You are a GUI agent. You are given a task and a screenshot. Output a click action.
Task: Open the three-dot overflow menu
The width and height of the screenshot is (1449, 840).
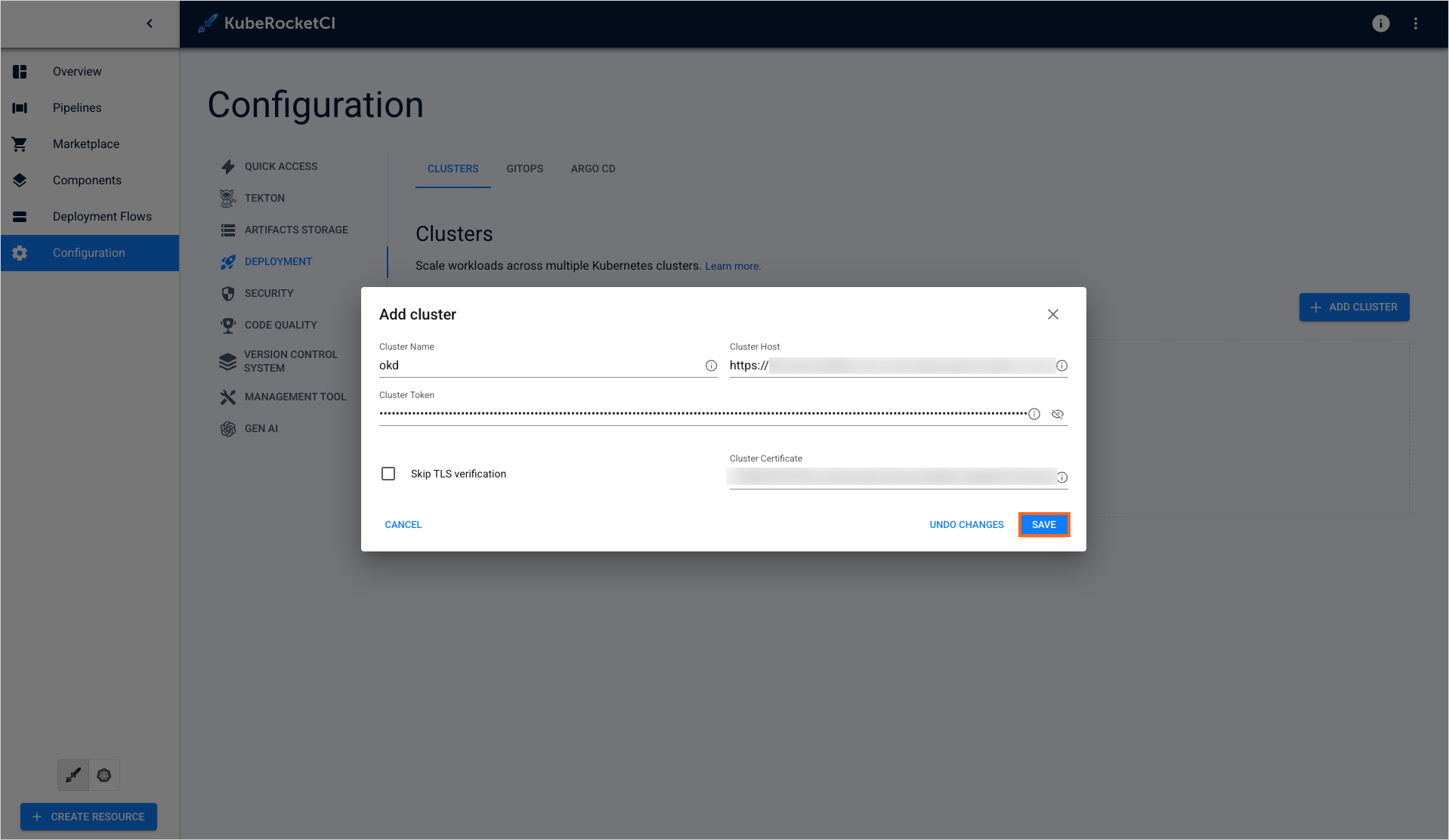tap(1416, 23)
